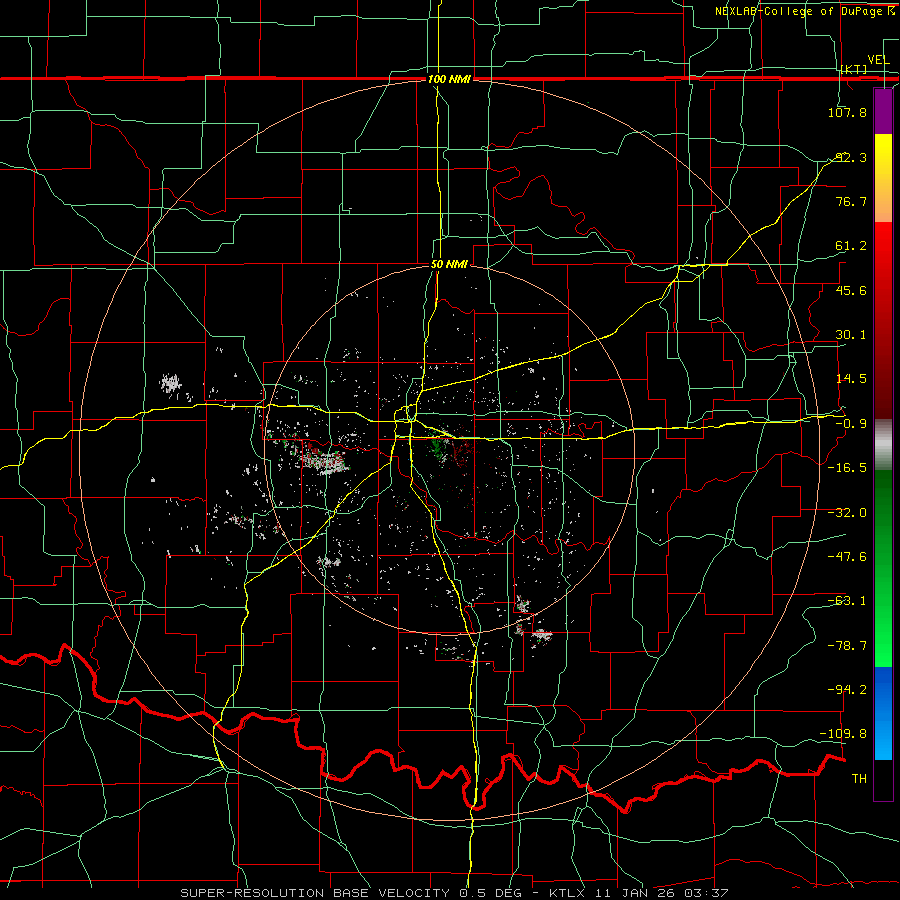Pick the purple segment of the velocity color bar

pyautogui.click(x=883, y=111)
